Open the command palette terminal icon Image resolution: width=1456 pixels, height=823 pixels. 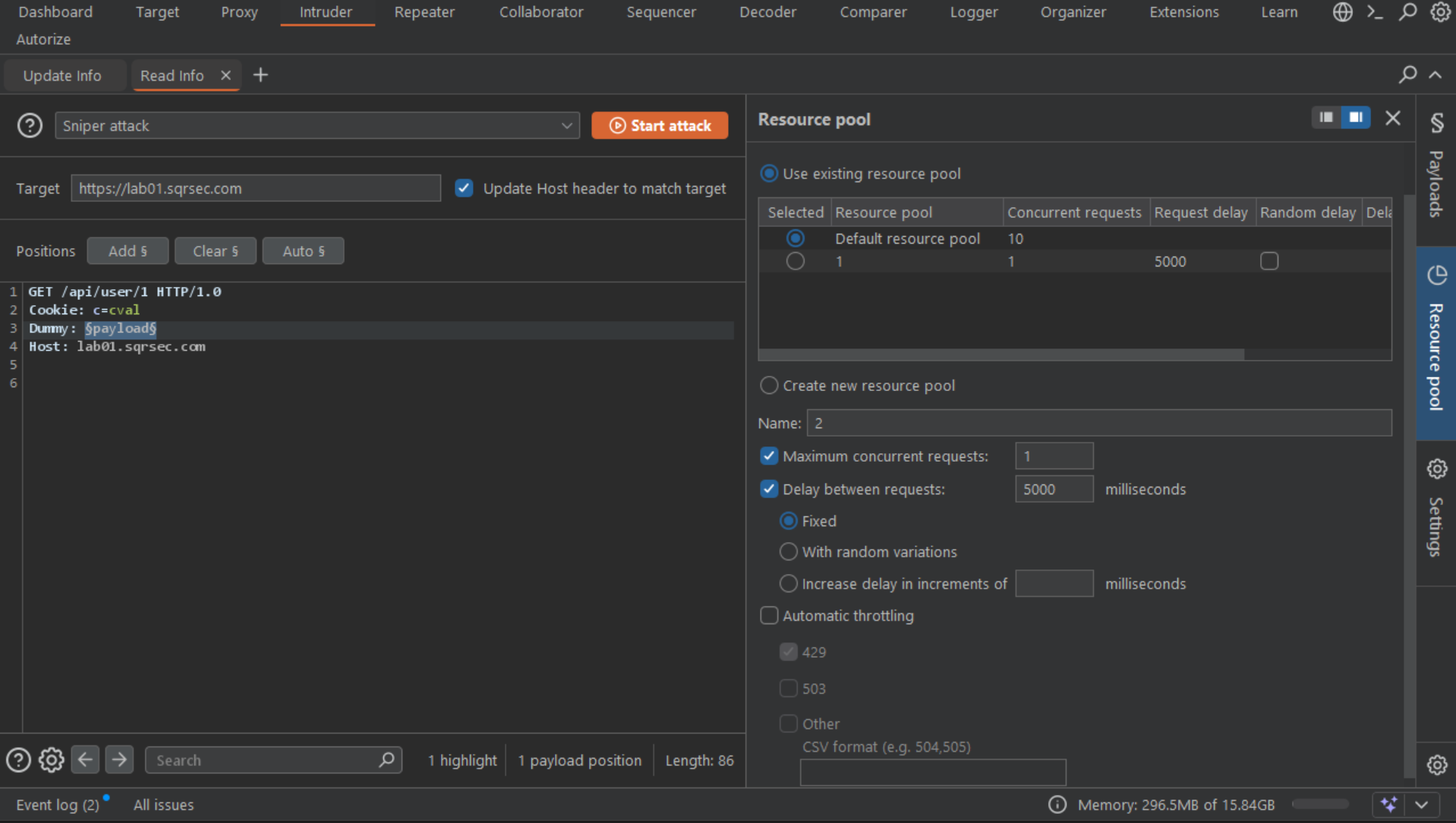click(1375, 12)
